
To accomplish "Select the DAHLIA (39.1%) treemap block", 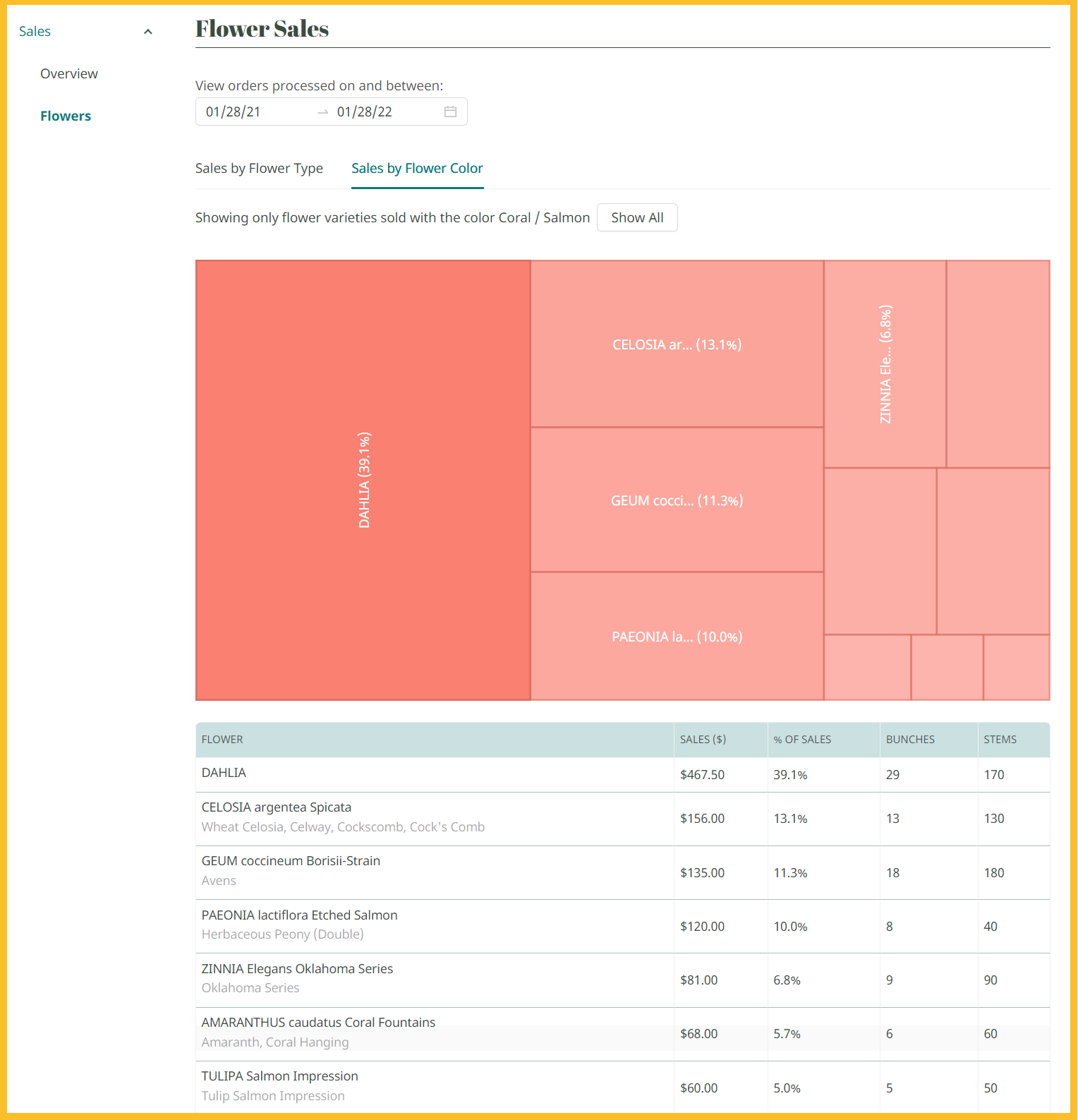I will 363,481.
